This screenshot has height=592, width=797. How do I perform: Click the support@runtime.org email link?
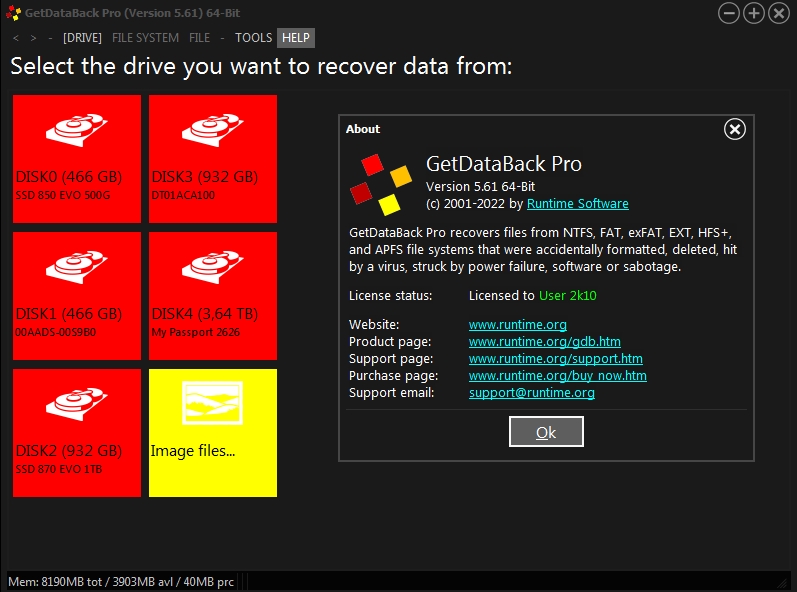pyautogui.click(x=531, y=393)
